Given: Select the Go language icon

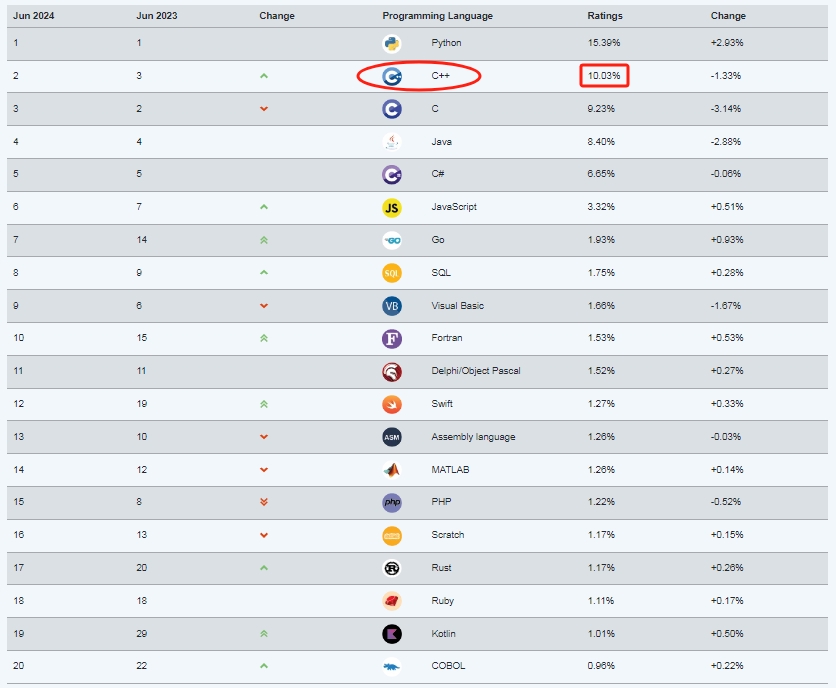Looking at the screenshot, I should coord(392,241).
